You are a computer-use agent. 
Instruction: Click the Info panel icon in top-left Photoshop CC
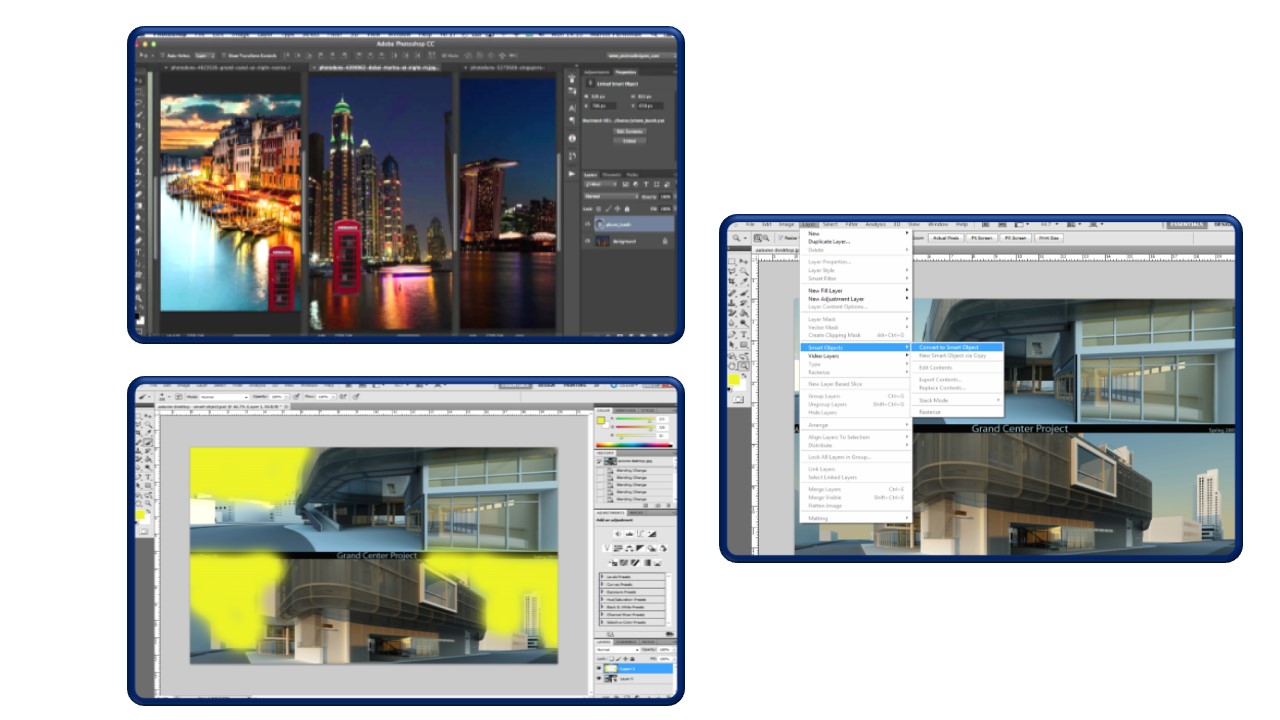(572, 138)
